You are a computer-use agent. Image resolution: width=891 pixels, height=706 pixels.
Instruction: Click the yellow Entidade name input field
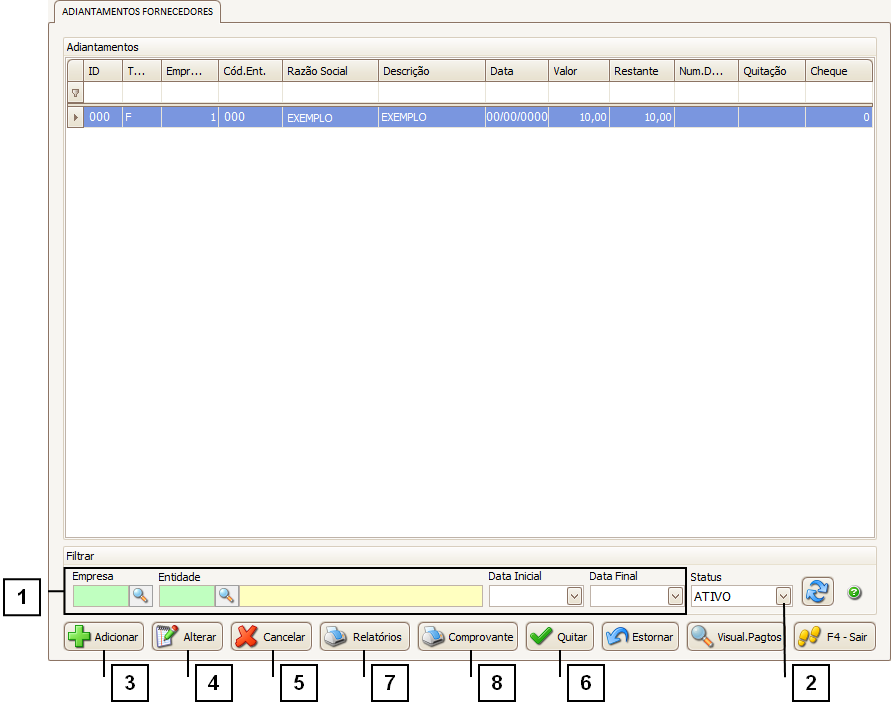[360, 596]
